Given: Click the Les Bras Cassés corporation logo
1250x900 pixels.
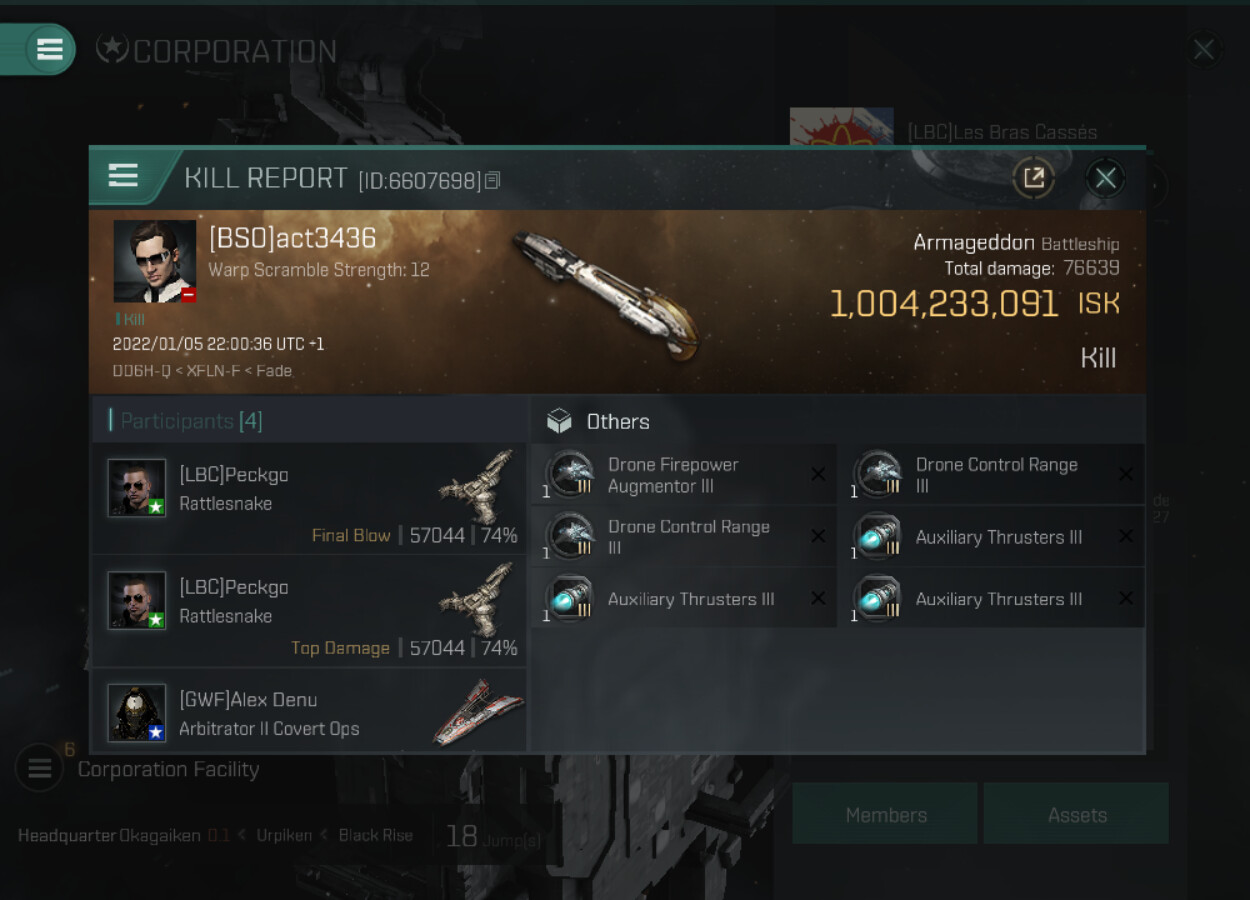Looking at the screenshot, I should coord(841,126).
